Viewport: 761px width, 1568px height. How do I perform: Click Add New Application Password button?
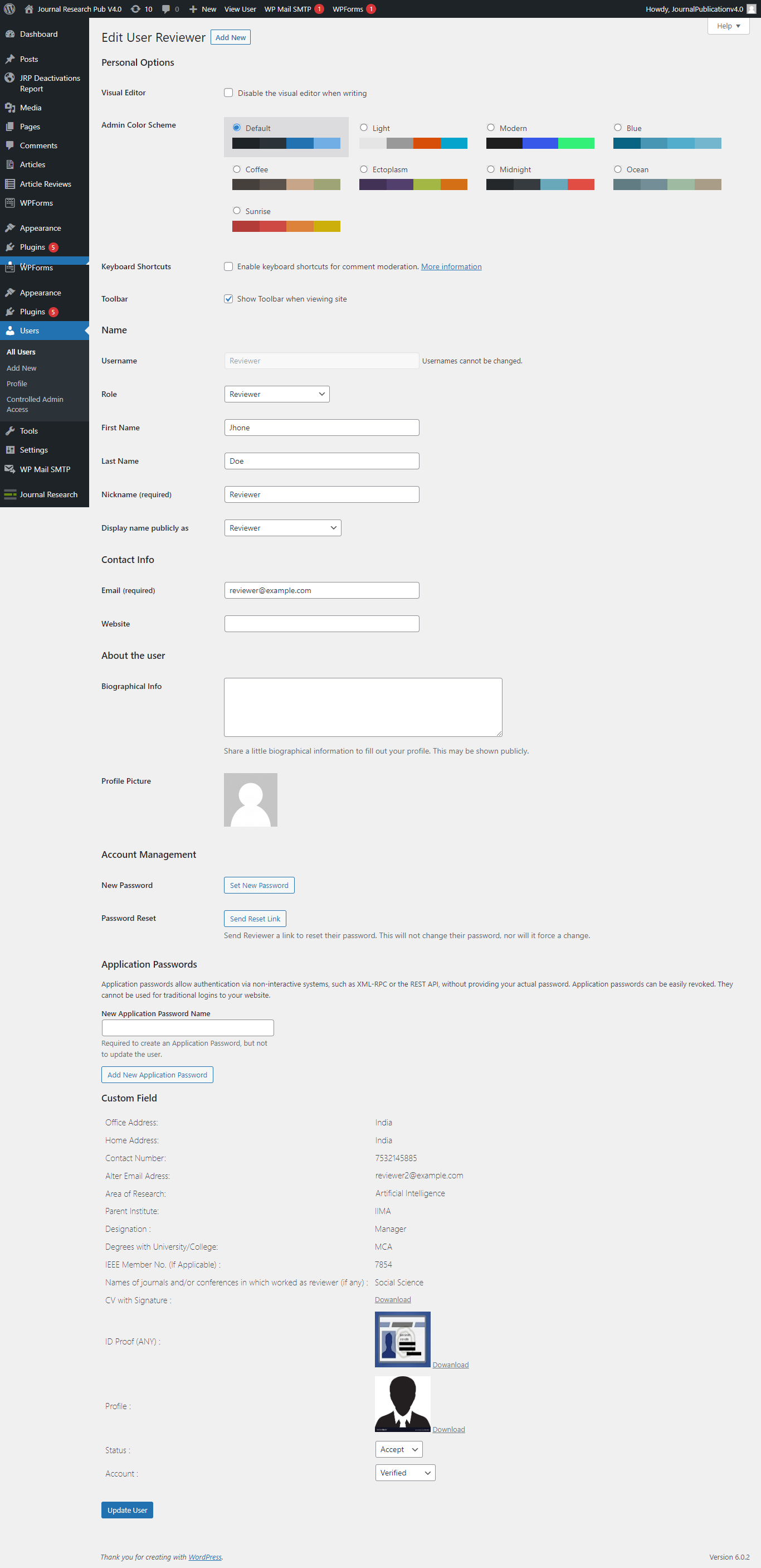[158, 1075]
